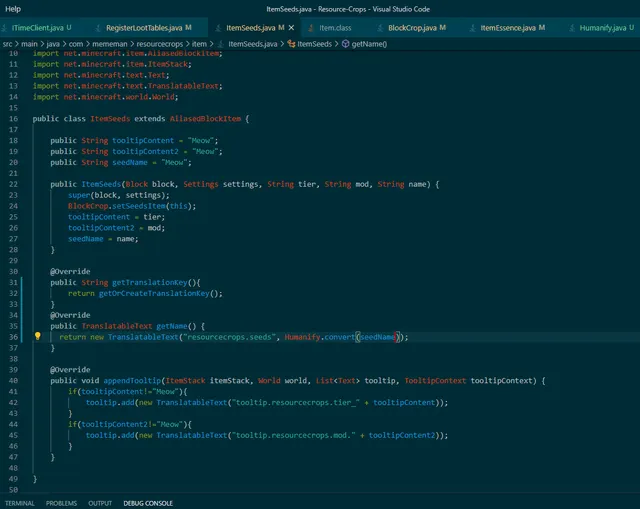Click the "tooltip.resourcecrops.mod." string
The image size is (640, 509).
(293, 435)
